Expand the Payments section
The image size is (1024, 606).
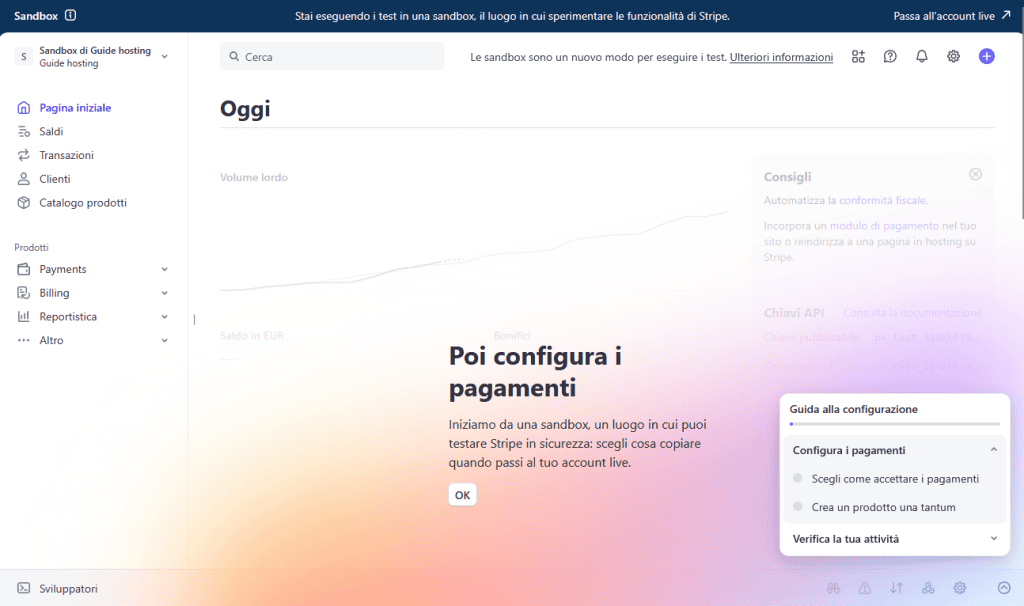[165, 268]
